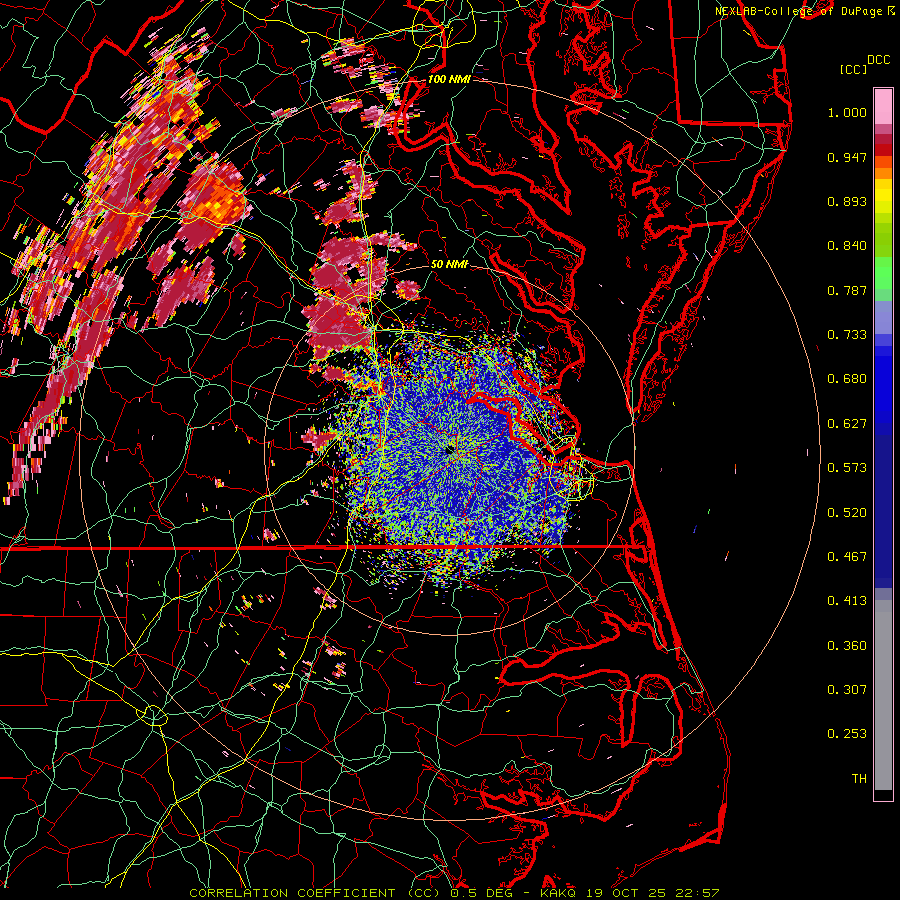Viewport: 900px width, 900px height.
Task: Select the 0.947 legend value
Action: click(847, 157)
